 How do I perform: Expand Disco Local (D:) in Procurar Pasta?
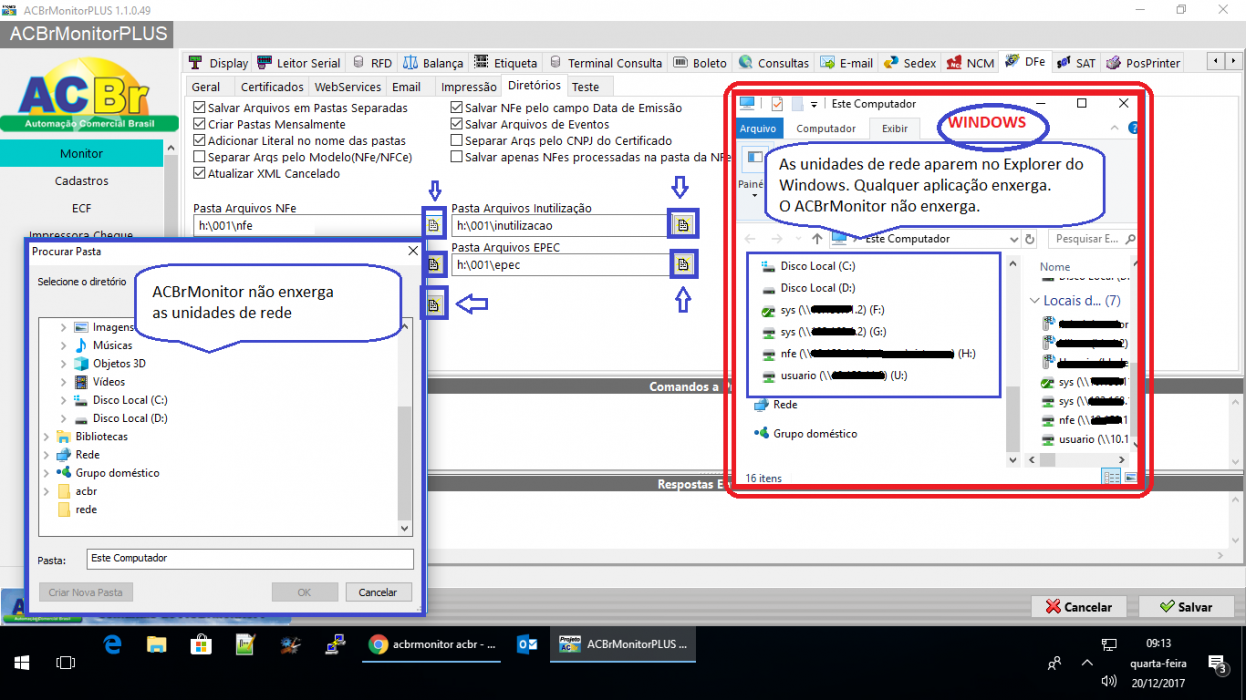pos(64,418)
